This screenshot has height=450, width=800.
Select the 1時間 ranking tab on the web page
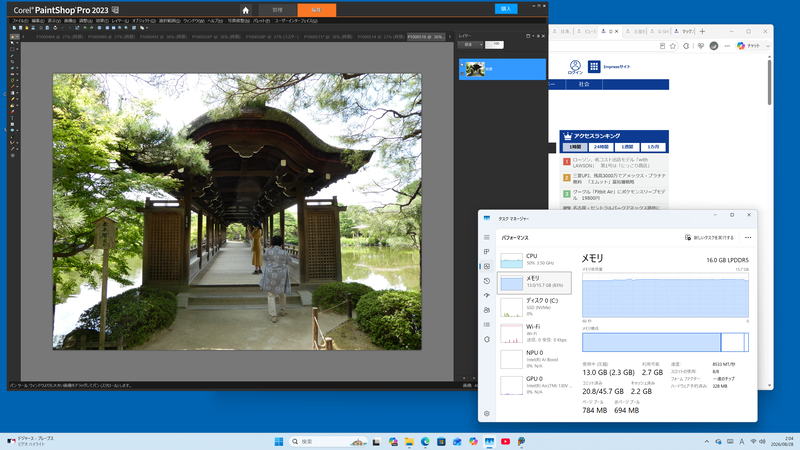coord(574,147)
